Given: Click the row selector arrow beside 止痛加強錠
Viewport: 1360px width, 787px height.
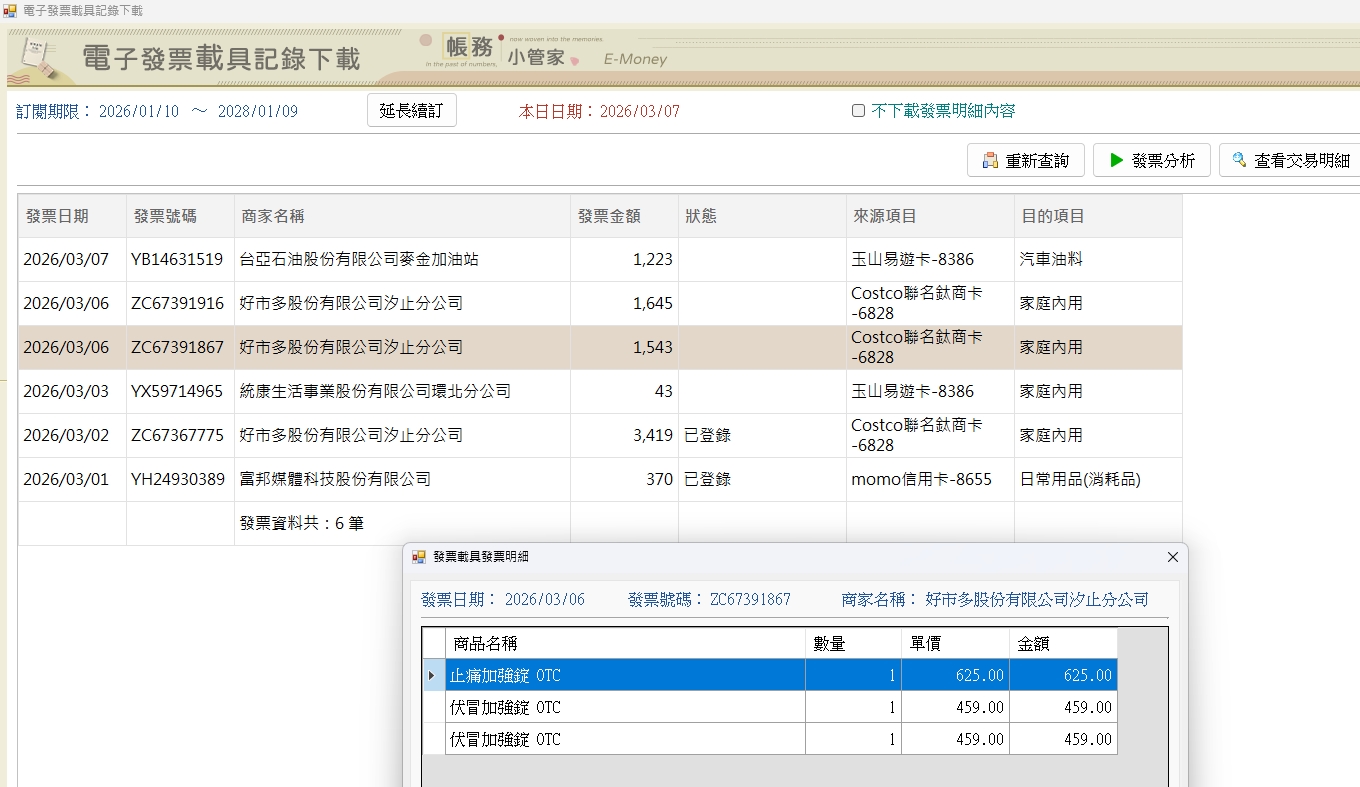Looking at the screenshot, I should (x=433, y=675).
